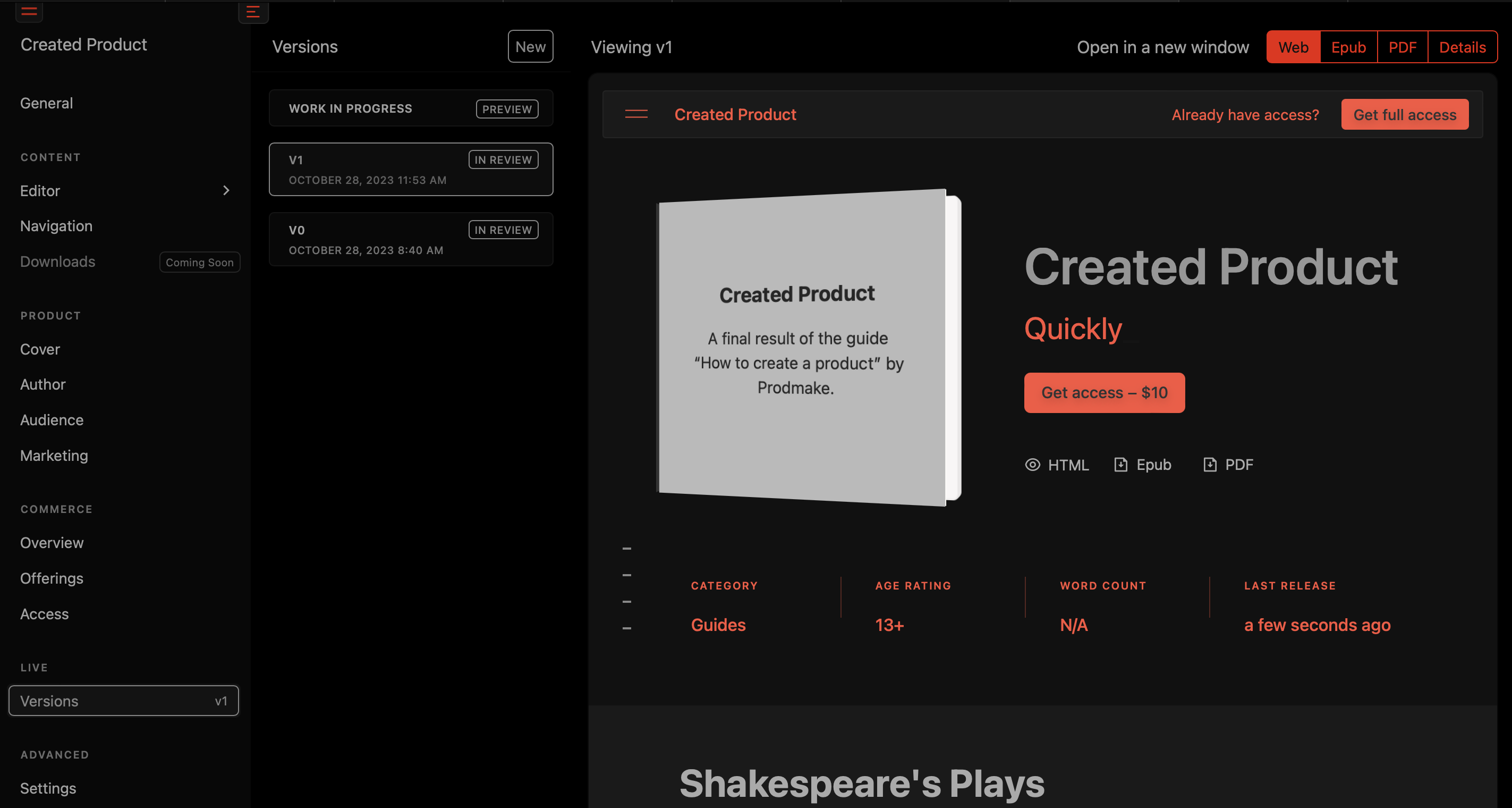Open preview page hamburger menu icon

[636, 114]
